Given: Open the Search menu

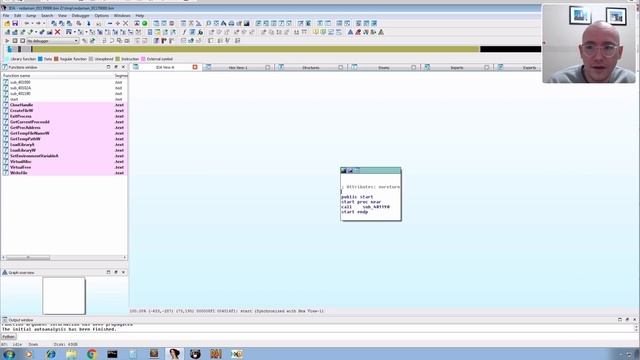Looking at the screenshot, I should point(47,16).
